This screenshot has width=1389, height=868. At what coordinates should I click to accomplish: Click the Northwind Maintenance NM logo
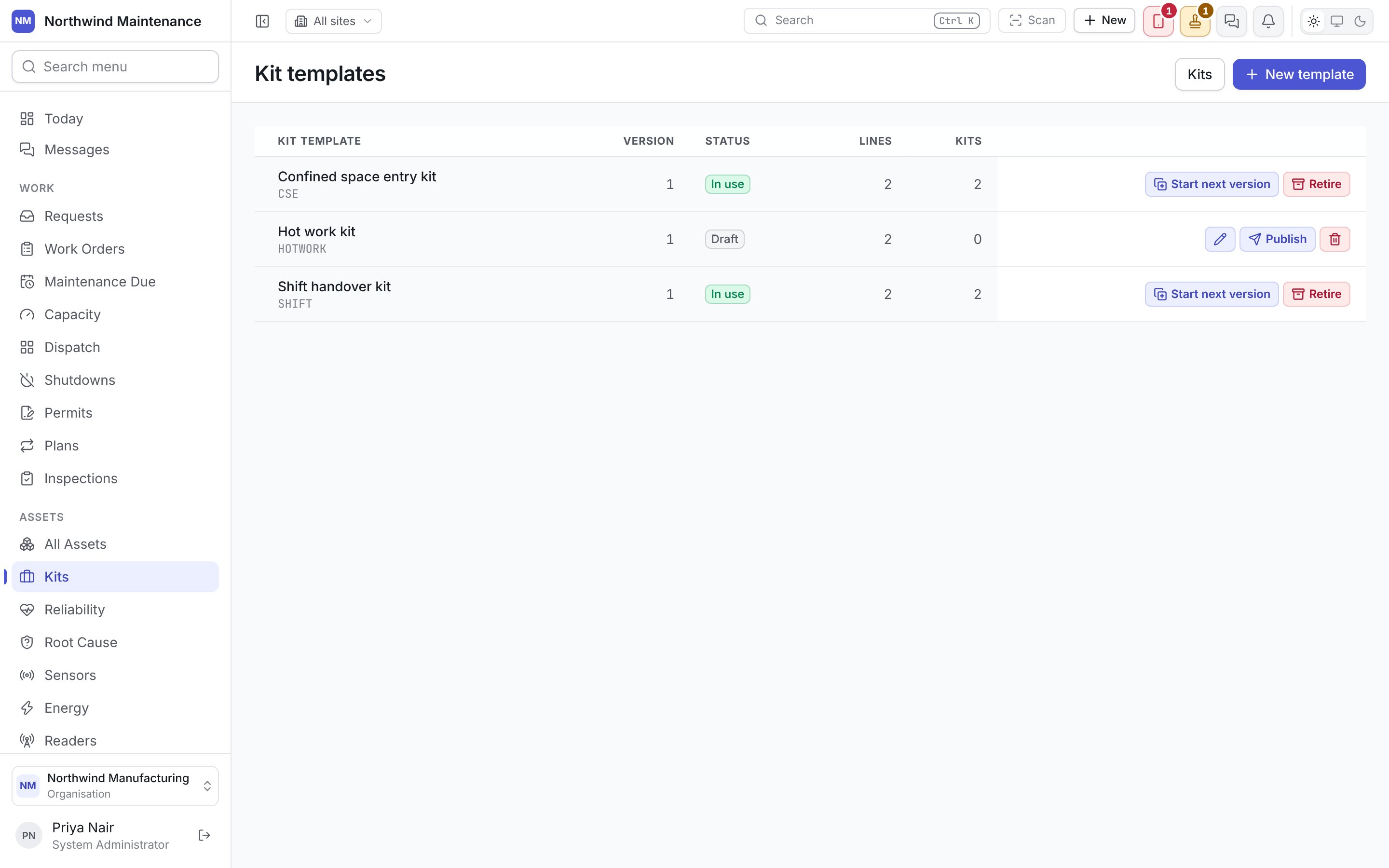[23, 21]
